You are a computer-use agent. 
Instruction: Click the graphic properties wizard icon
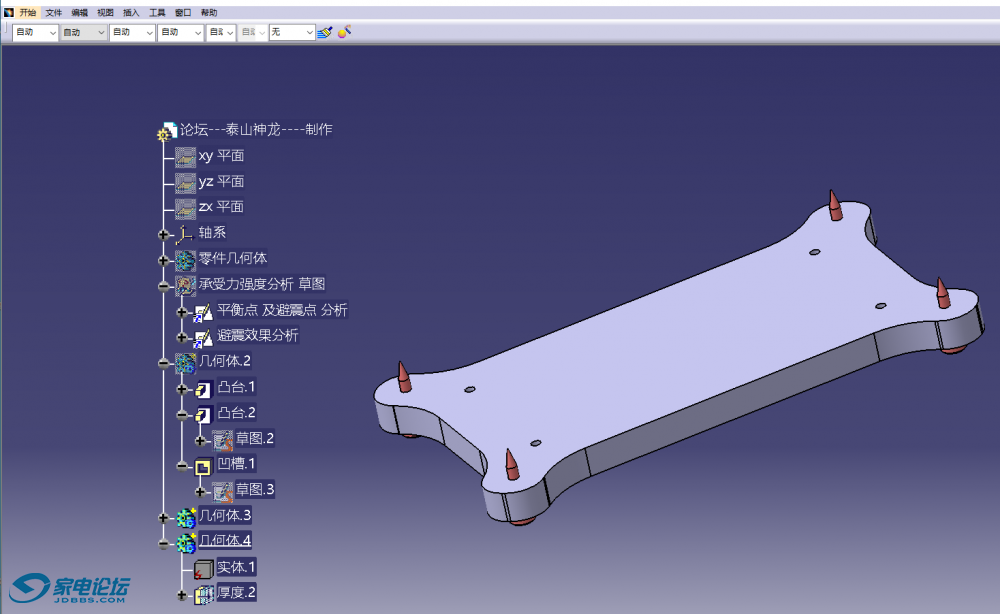click(345, 32)
